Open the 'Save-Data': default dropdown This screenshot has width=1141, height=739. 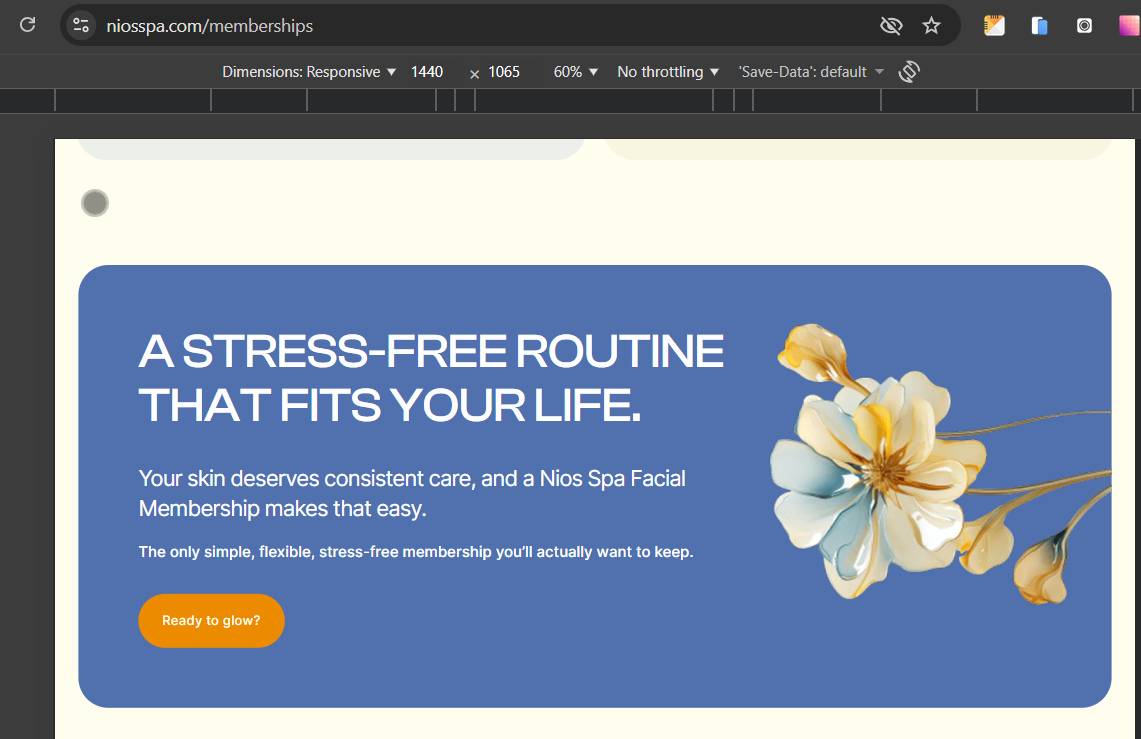[x=811, y=71]
